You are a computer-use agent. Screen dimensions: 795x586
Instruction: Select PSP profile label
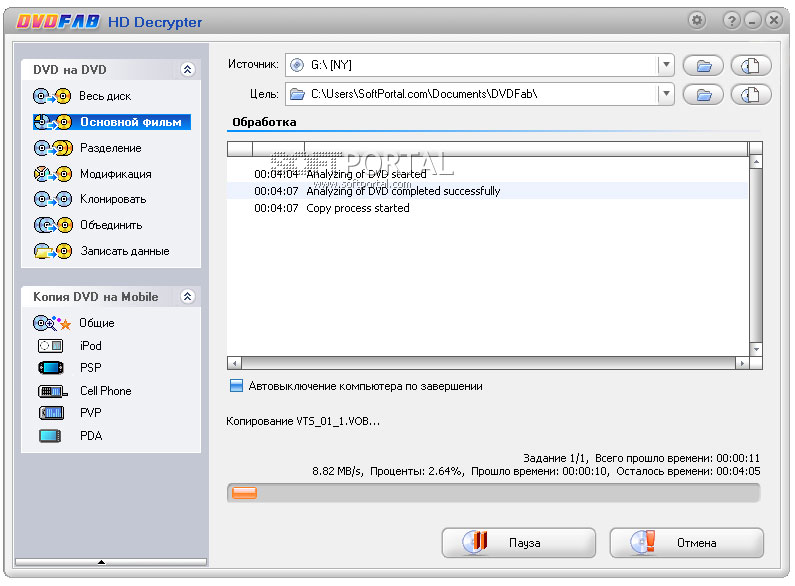[x=91, y=368]
